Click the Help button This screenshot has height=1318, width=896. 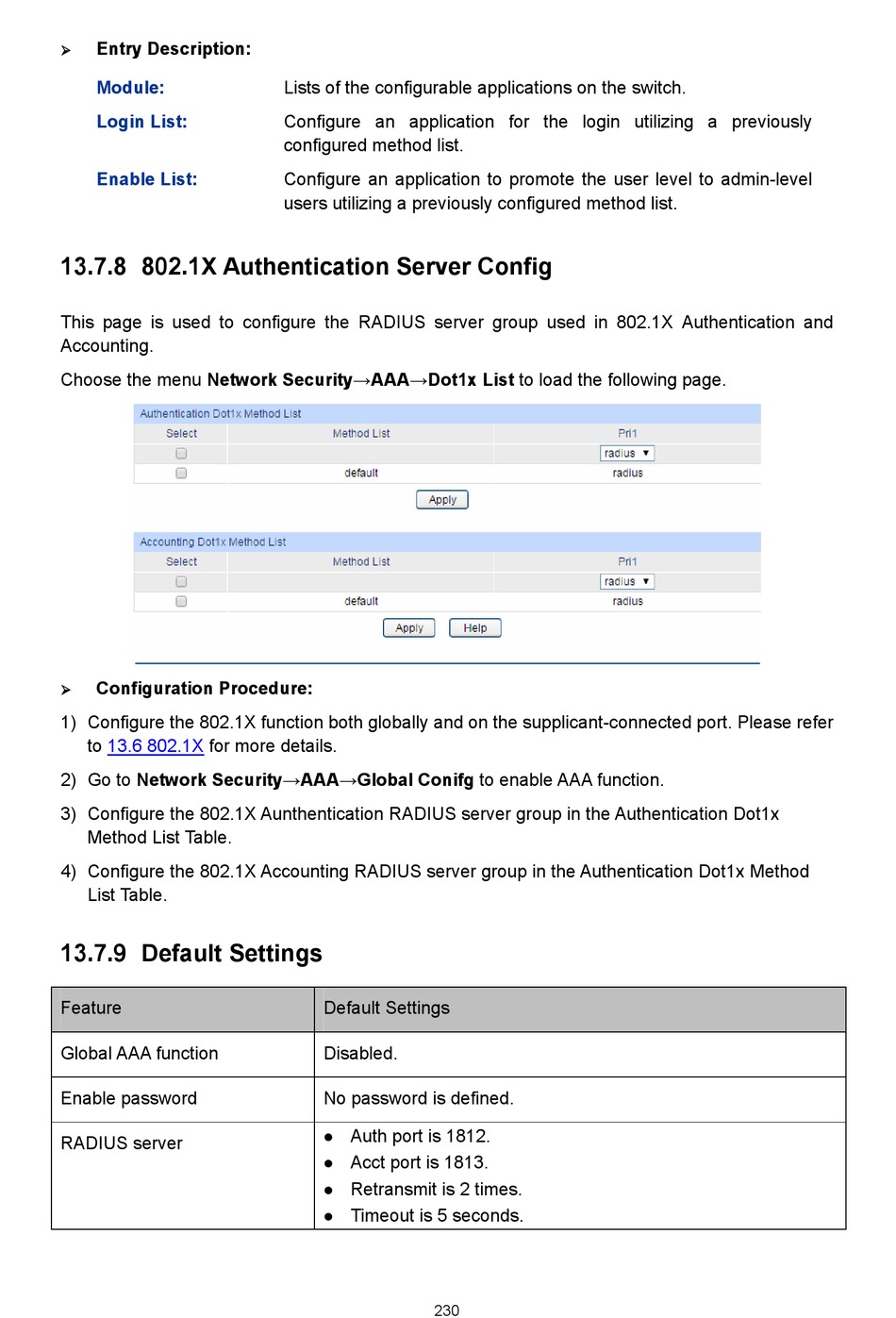click(474, 628)
